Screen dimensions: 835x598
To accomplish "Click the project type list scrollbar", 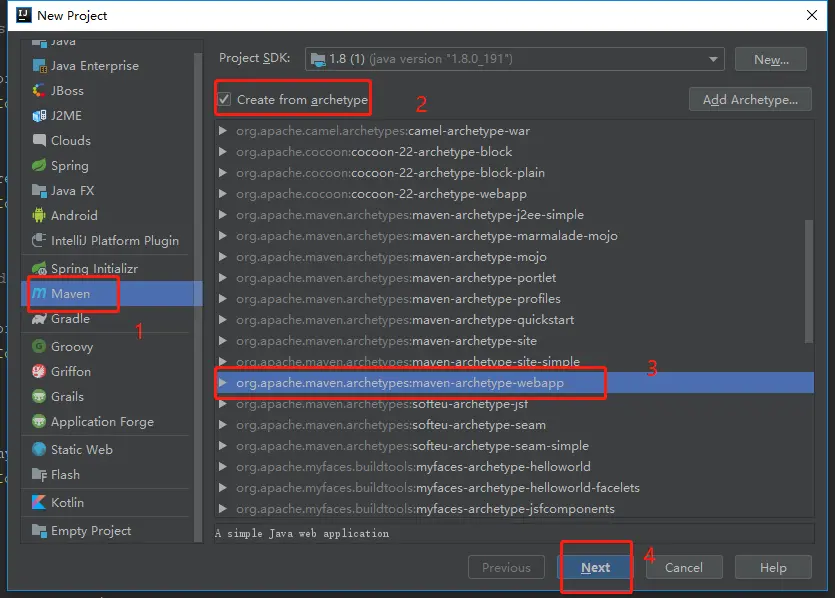I will point(198,297).
